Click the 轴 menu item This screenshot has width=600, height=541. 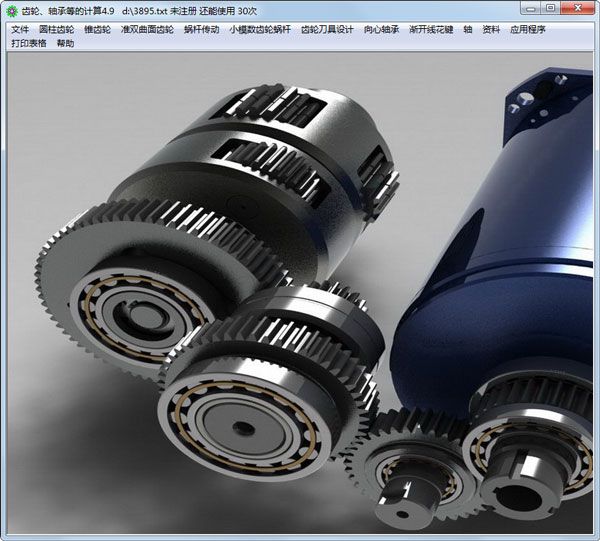[467, 30]
